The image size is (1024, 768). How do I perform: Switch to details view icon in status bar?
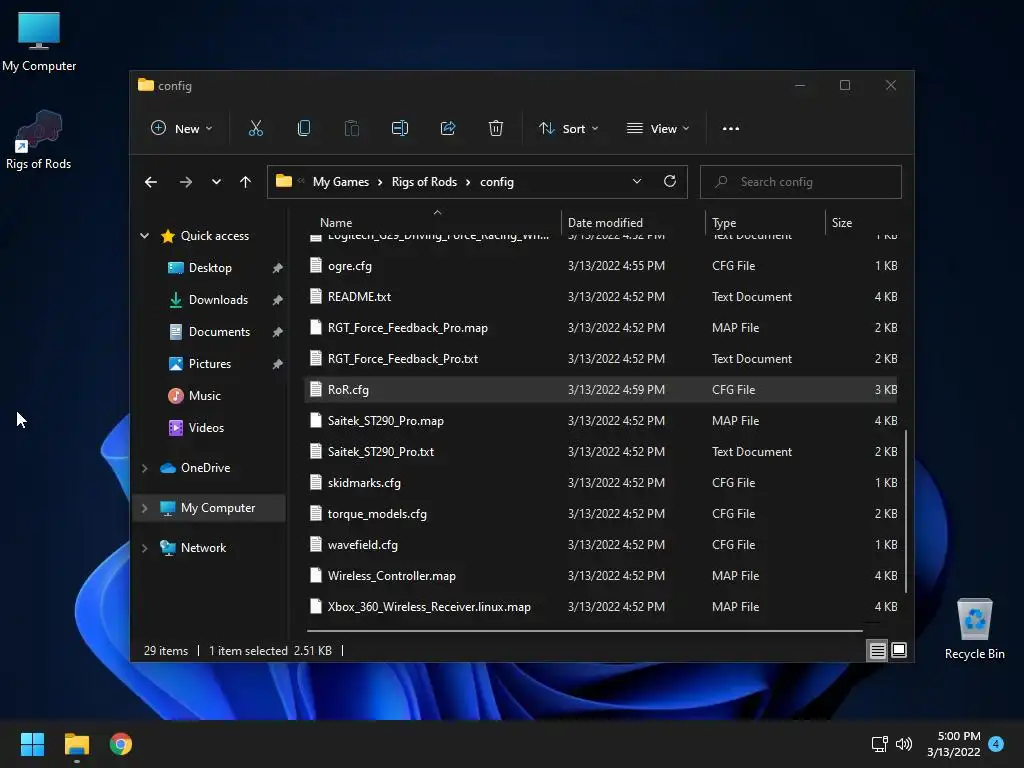pyautogui.click(x=878, y=650)
